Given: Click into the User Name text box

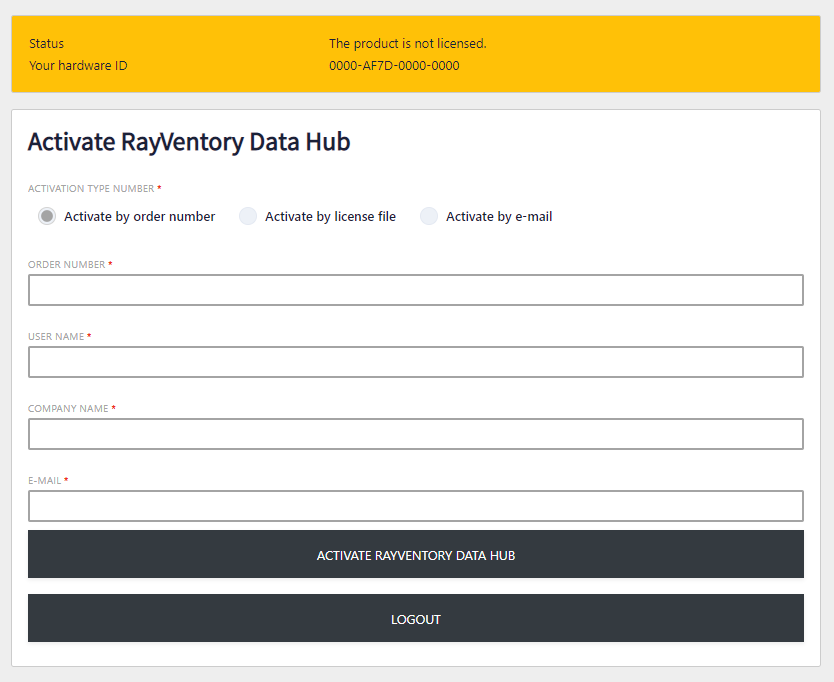Looking at the screenshot, I should pos(416,362).
